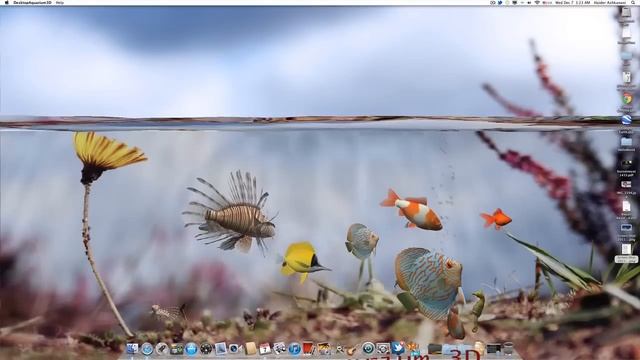Open Safari from the Dock
This screenshot has width=640, height=360.
pyautogui.click(x=147, y=349)
